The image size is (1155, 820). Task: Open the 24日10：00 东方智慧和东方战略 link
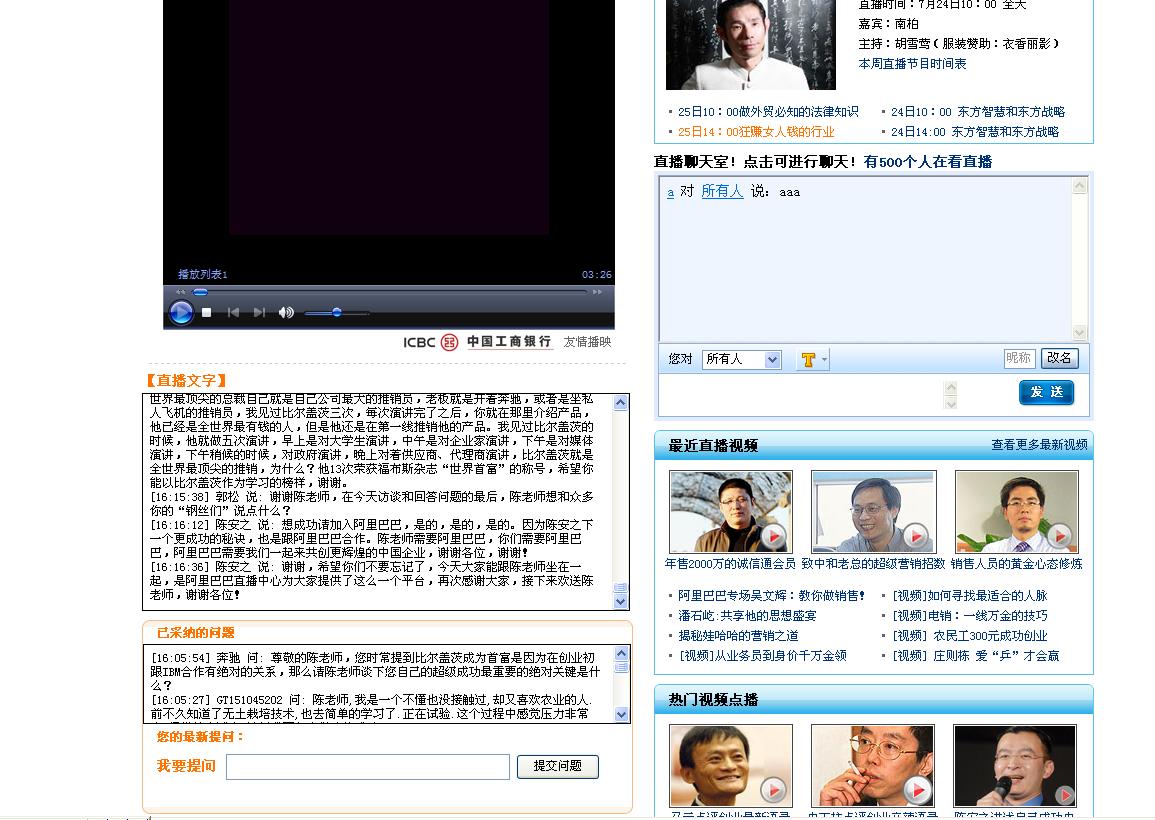pyautogui.click(x=977, y=112)
